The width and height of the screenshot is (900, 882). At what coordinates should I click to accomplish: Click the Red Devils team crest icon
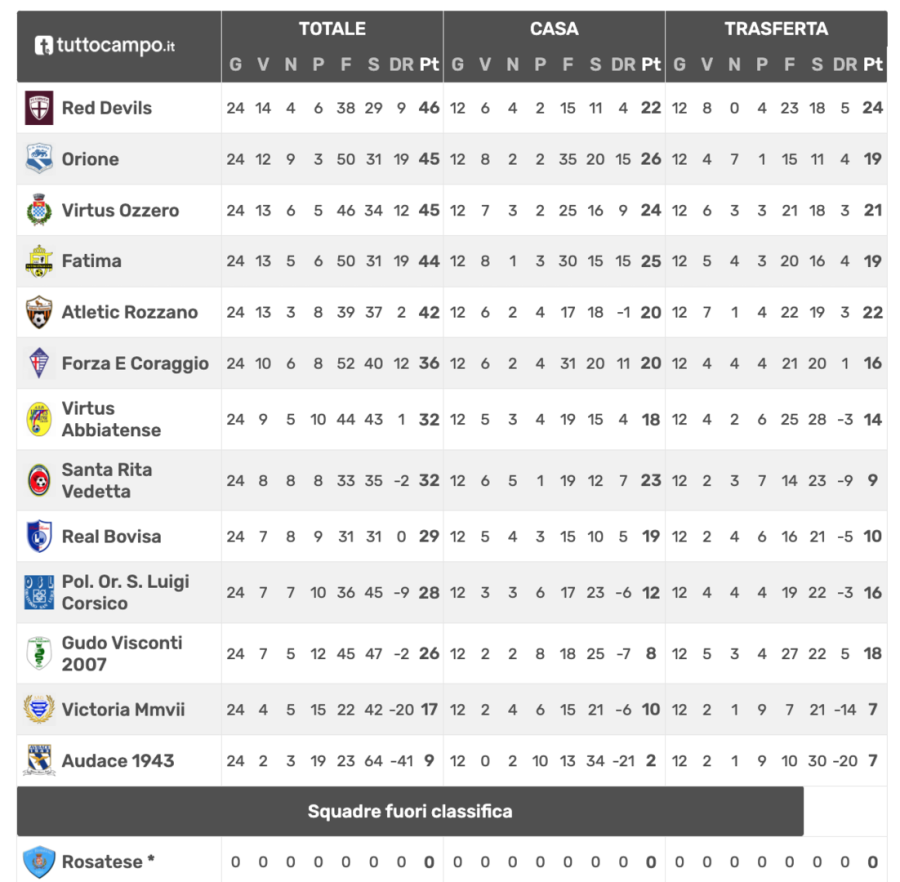coord(39,108)
